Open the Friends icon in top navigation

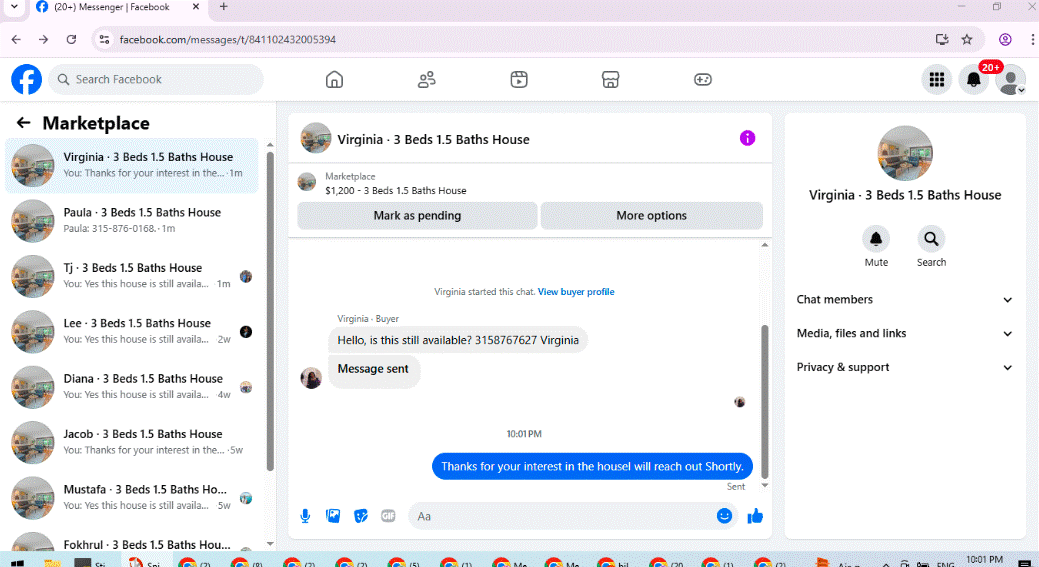(427, 79)
